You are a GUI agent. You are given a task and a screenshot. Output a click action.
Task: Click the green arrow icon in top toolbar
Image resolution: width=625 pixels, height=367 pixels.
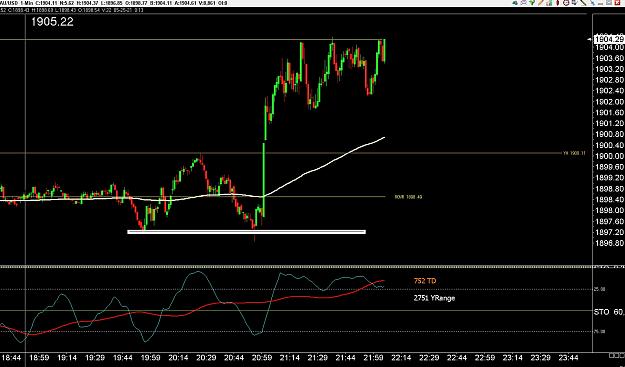pos(532,3)
